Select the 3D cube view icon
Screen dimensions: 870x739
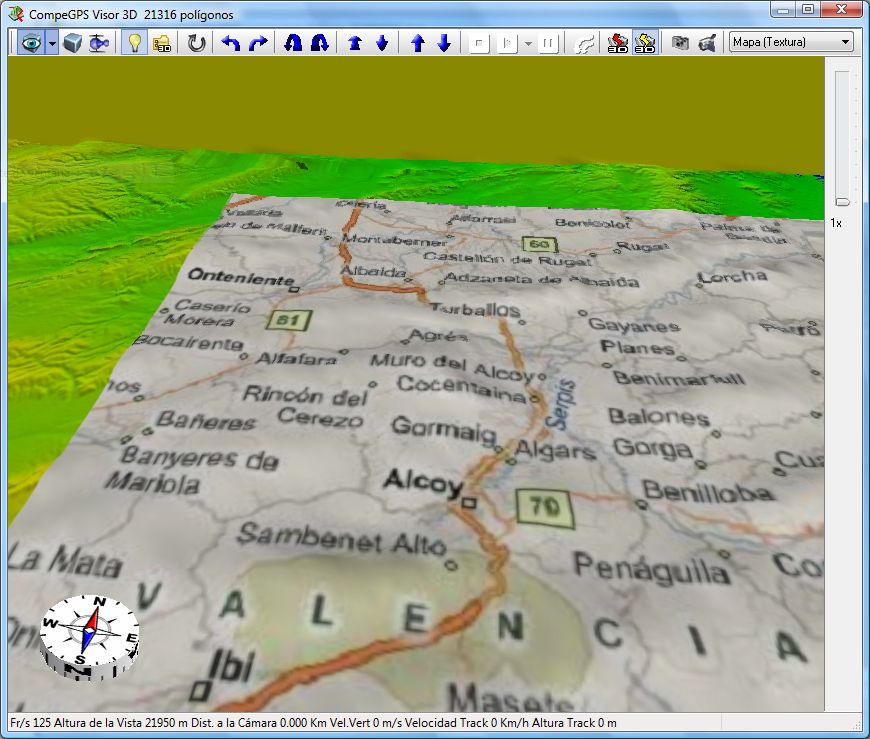tap(73, 43)
